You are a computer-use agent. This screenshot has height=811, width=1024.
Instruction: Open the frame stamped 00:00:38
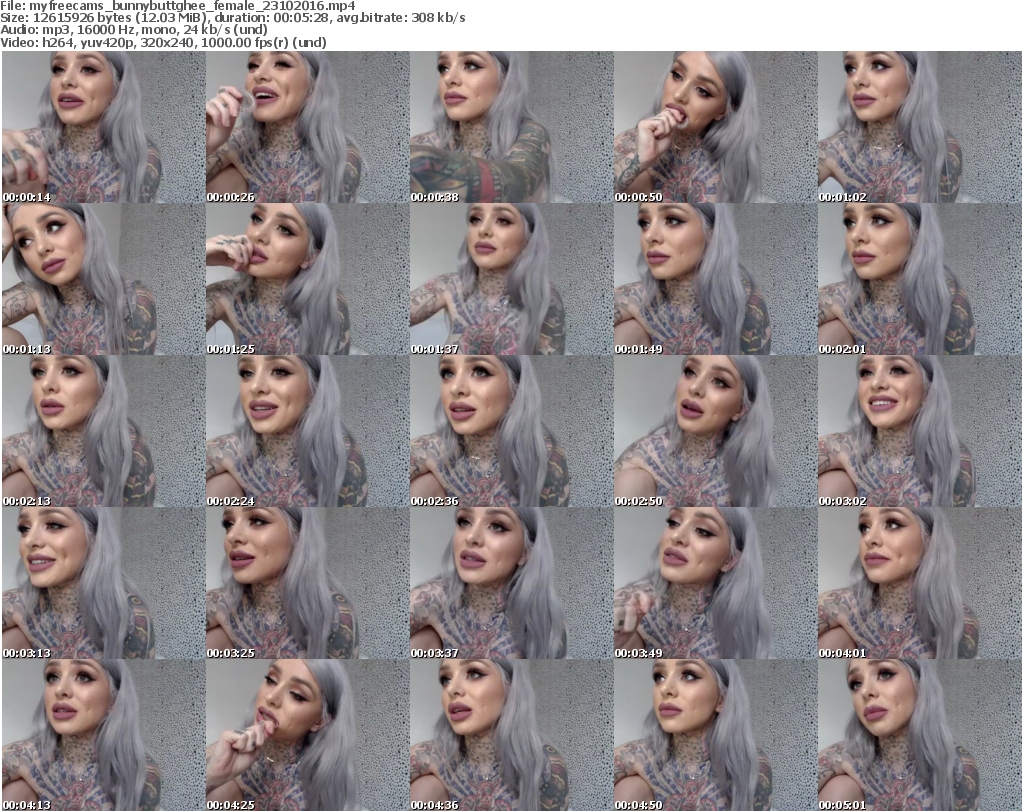pos(512,127)
